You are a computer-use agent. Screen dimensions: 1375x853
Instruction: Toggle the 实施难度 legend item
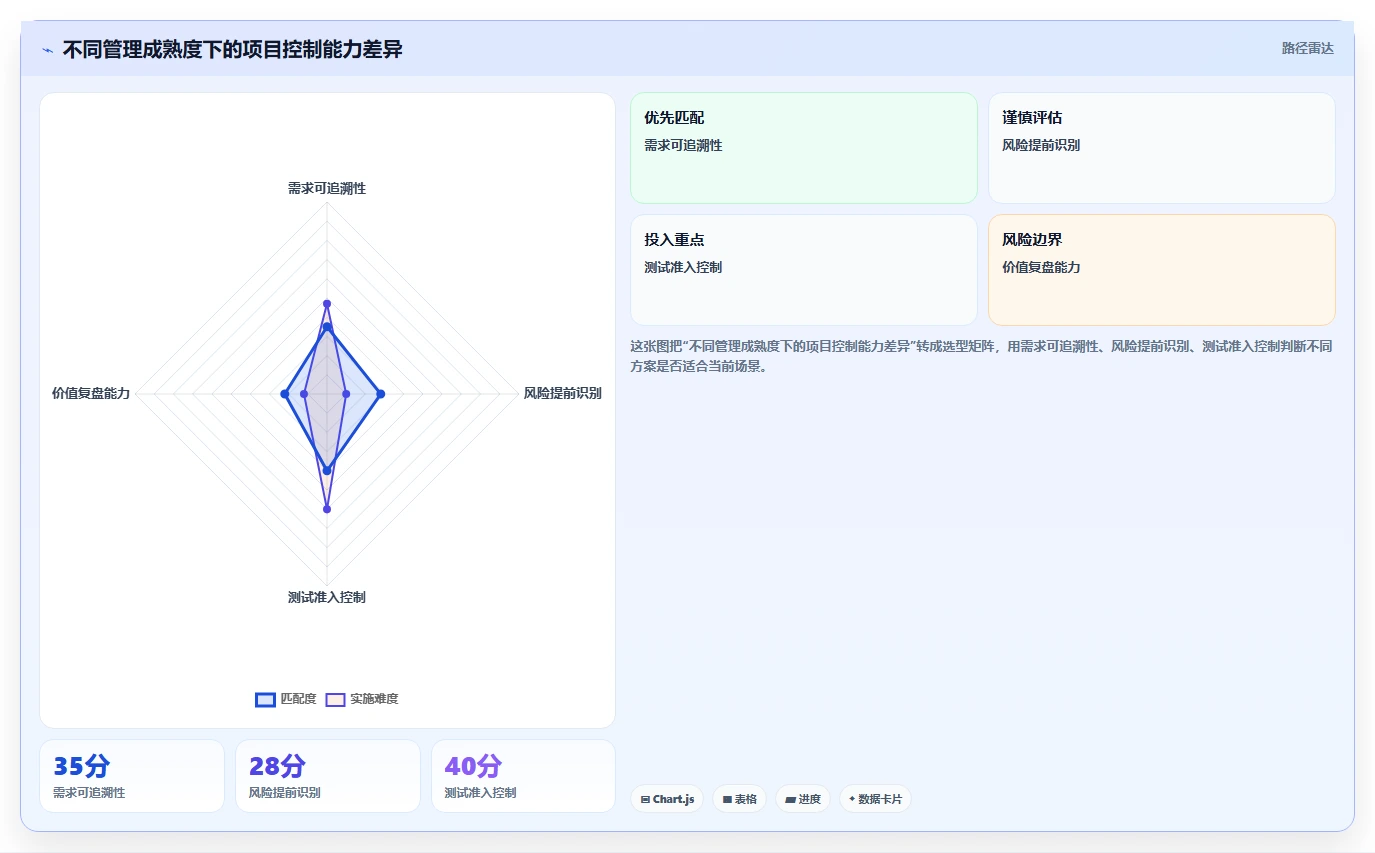[362, 699]
